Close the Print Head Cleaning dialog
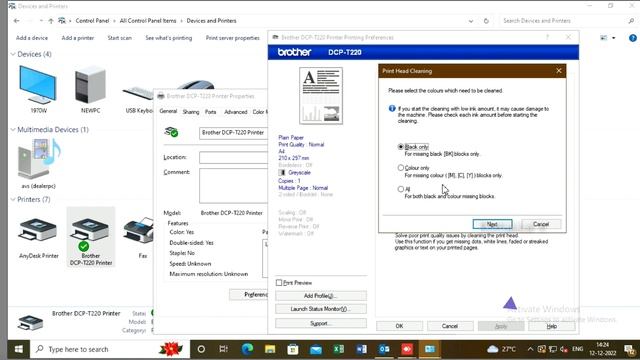640x360 pixels. pos(559,71)
